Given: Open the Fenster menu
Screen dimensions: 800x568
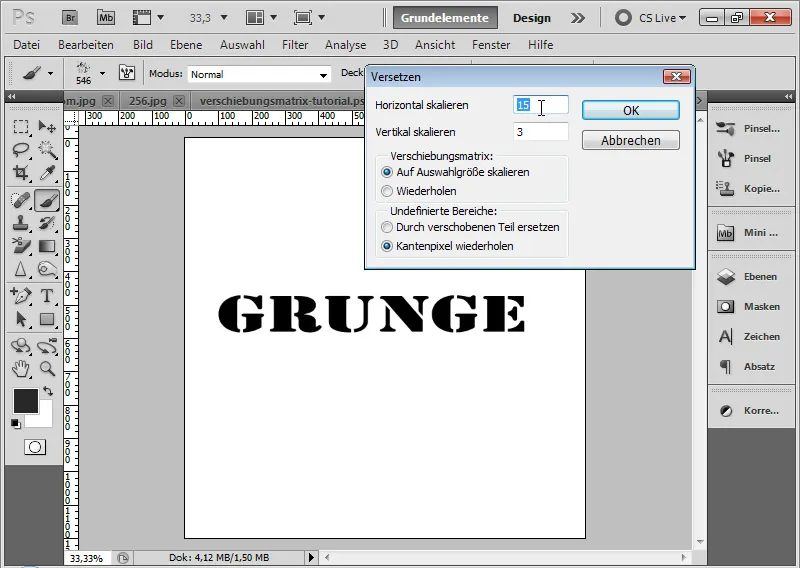Looking at the screenshot, I should pyautogui.click(x=491, y=45).
